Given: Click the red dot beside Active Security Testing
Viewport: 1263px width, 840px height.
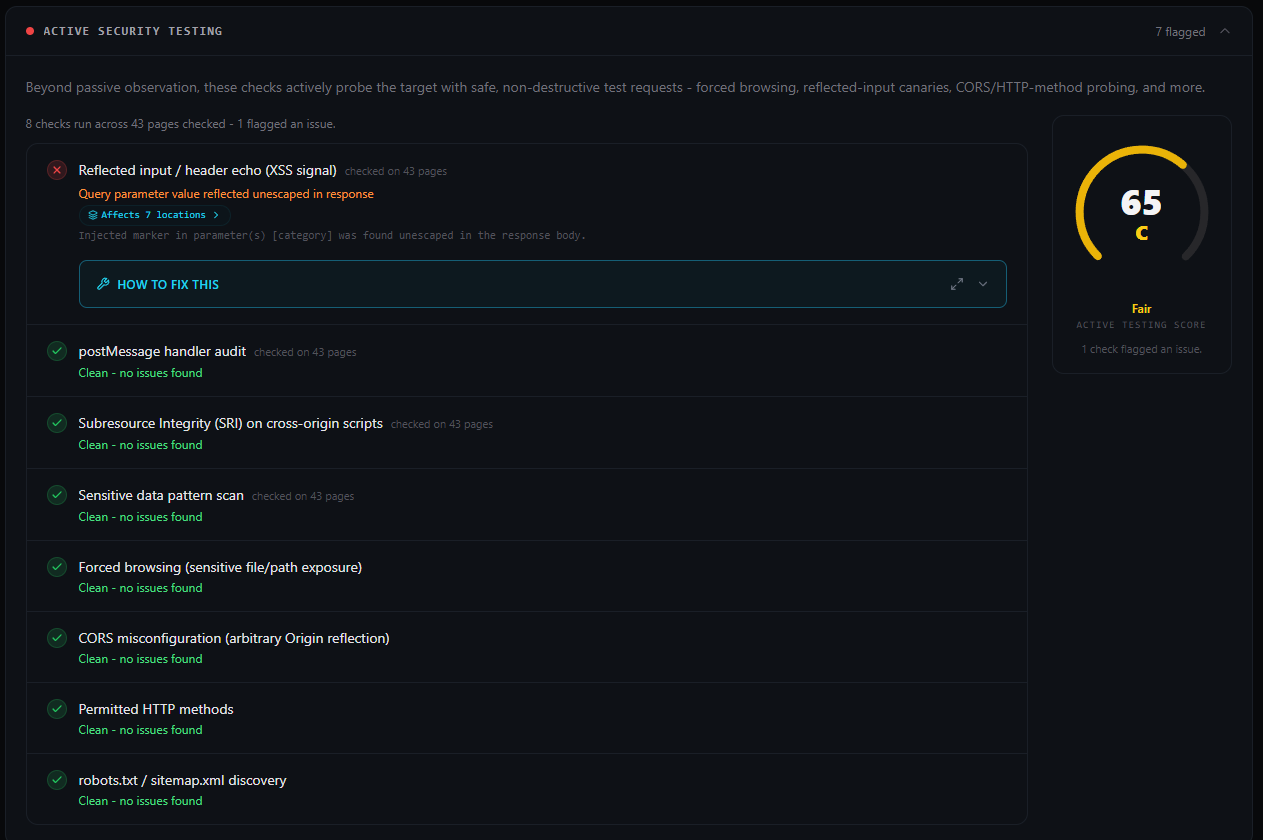Looking at the screenshot, I should [30, 31].
